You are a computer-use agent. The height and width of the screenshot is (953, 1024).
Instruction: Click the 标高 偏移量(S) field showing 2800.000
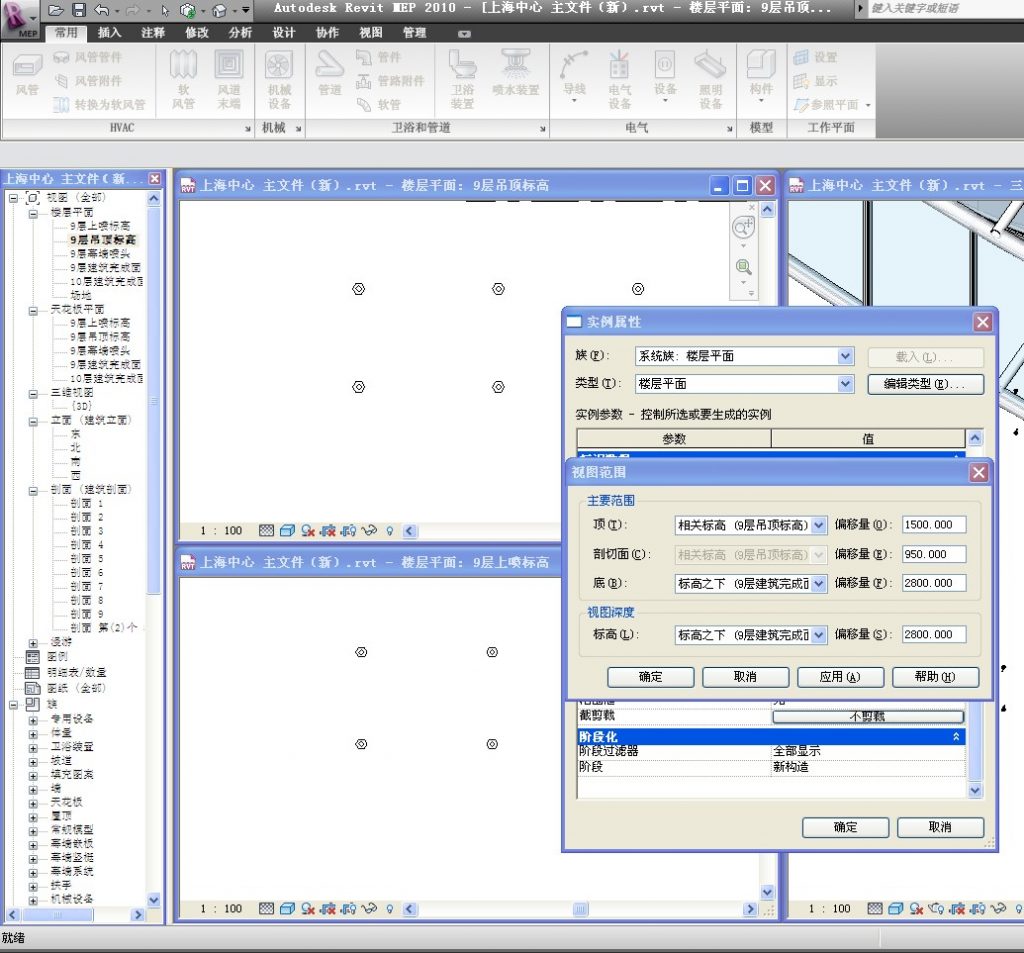pos(933,634)
